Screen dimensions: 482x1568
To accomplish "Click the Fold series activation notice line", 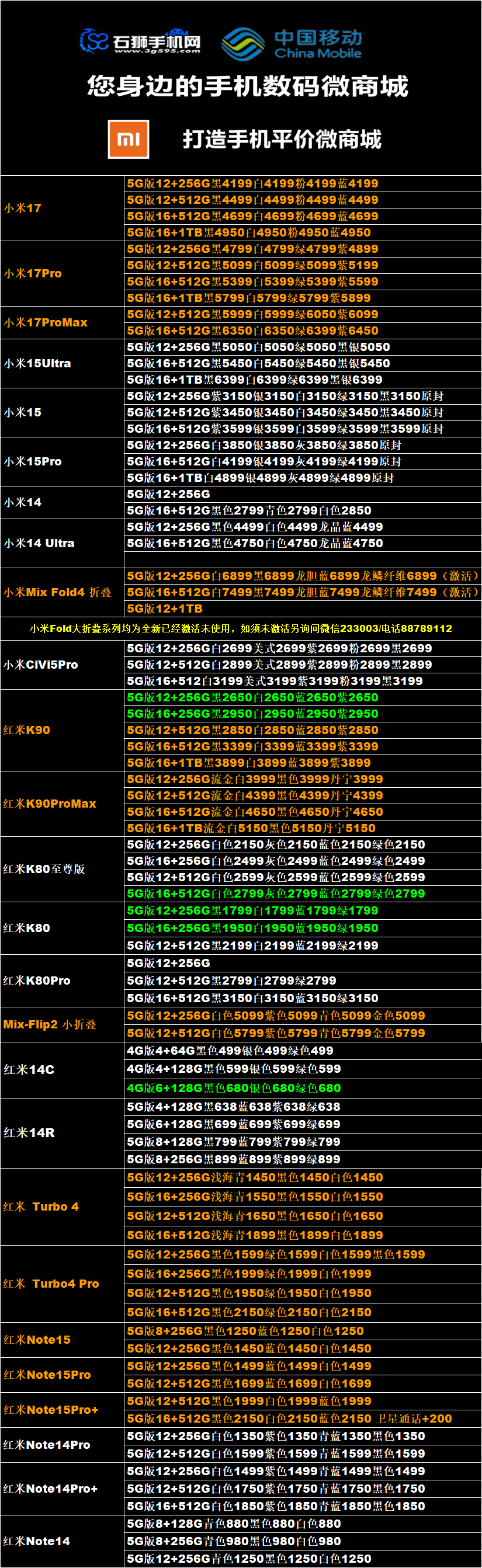I will tap(241, 628).
